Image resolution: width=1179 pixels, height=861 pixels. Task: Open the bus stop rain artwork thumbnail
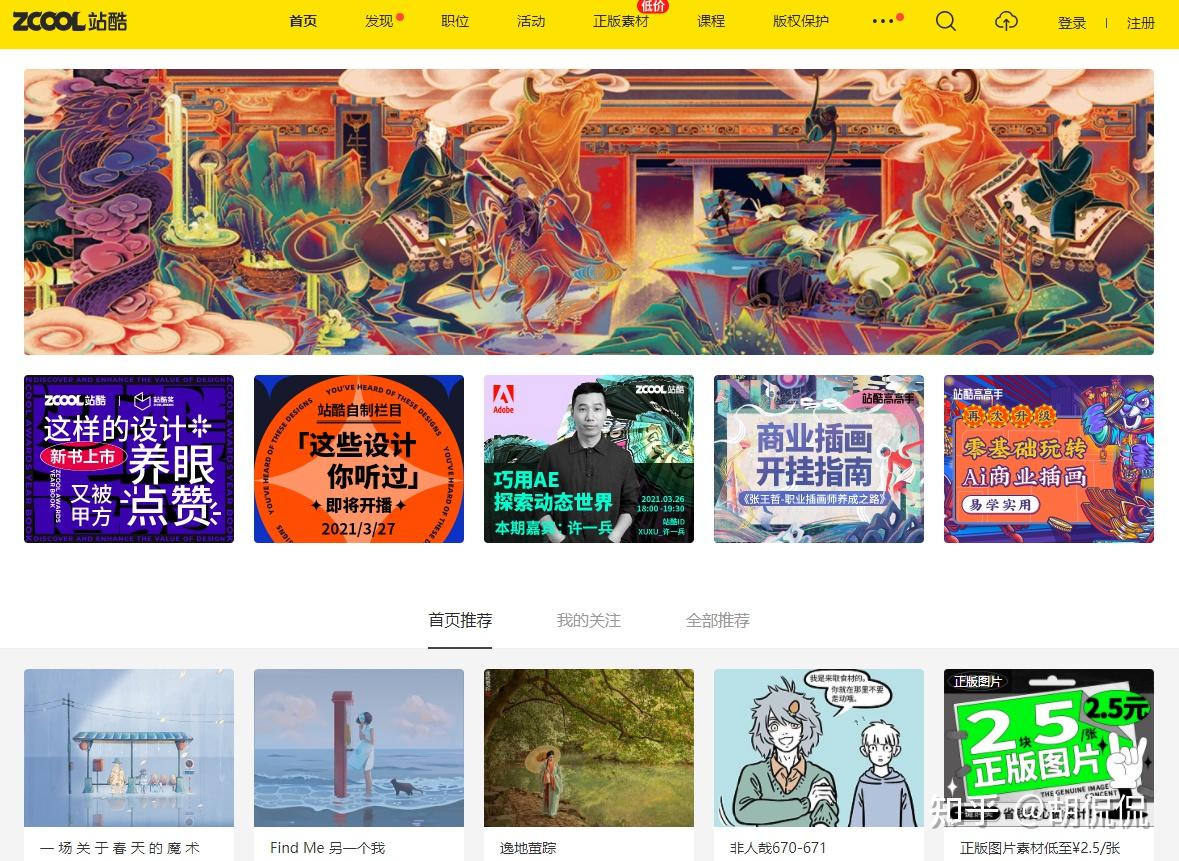click(129, 748)
